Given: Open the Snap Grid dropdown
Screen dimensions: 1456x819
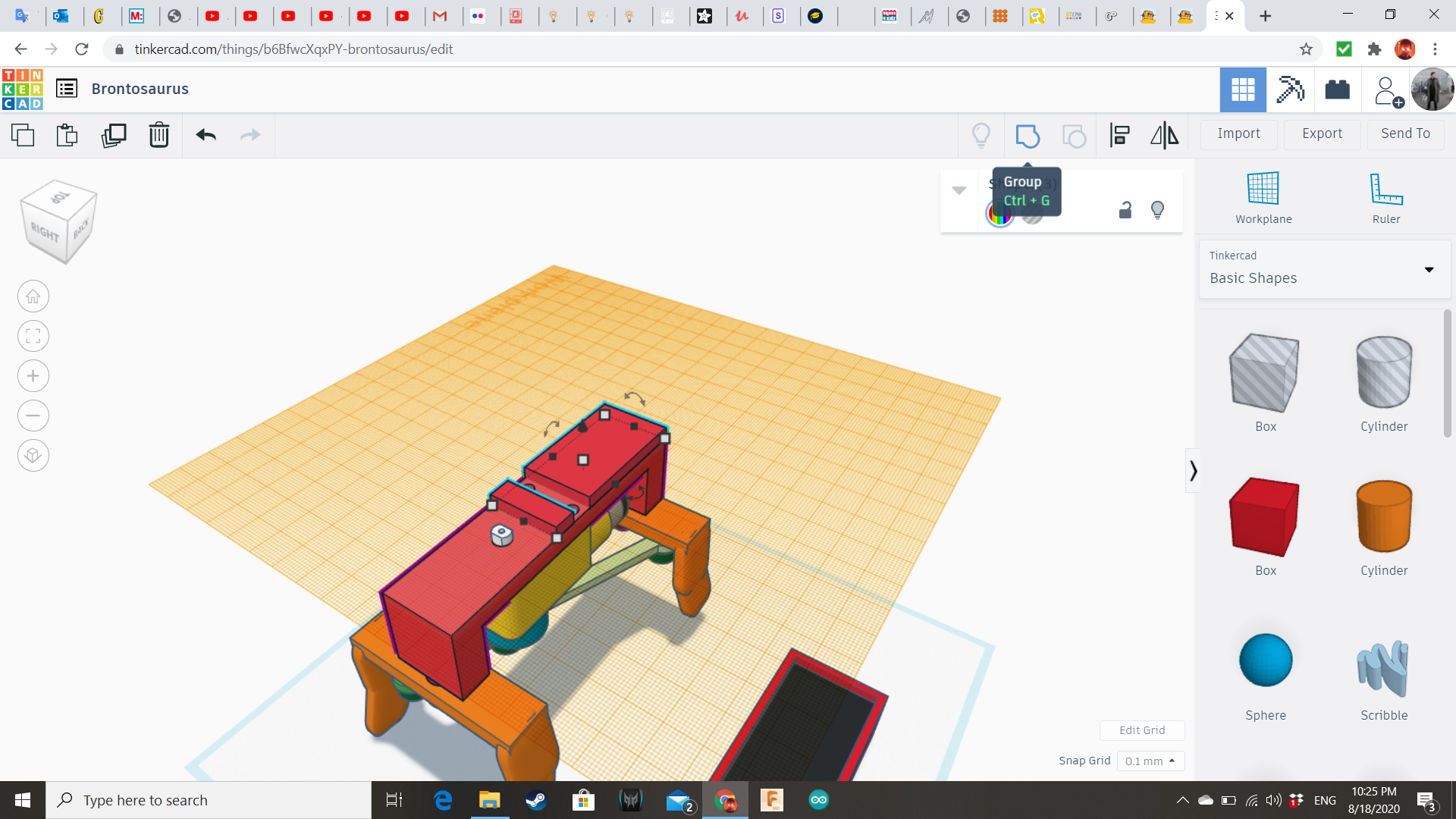Looking at the screenshot, I should point(1150,761).
